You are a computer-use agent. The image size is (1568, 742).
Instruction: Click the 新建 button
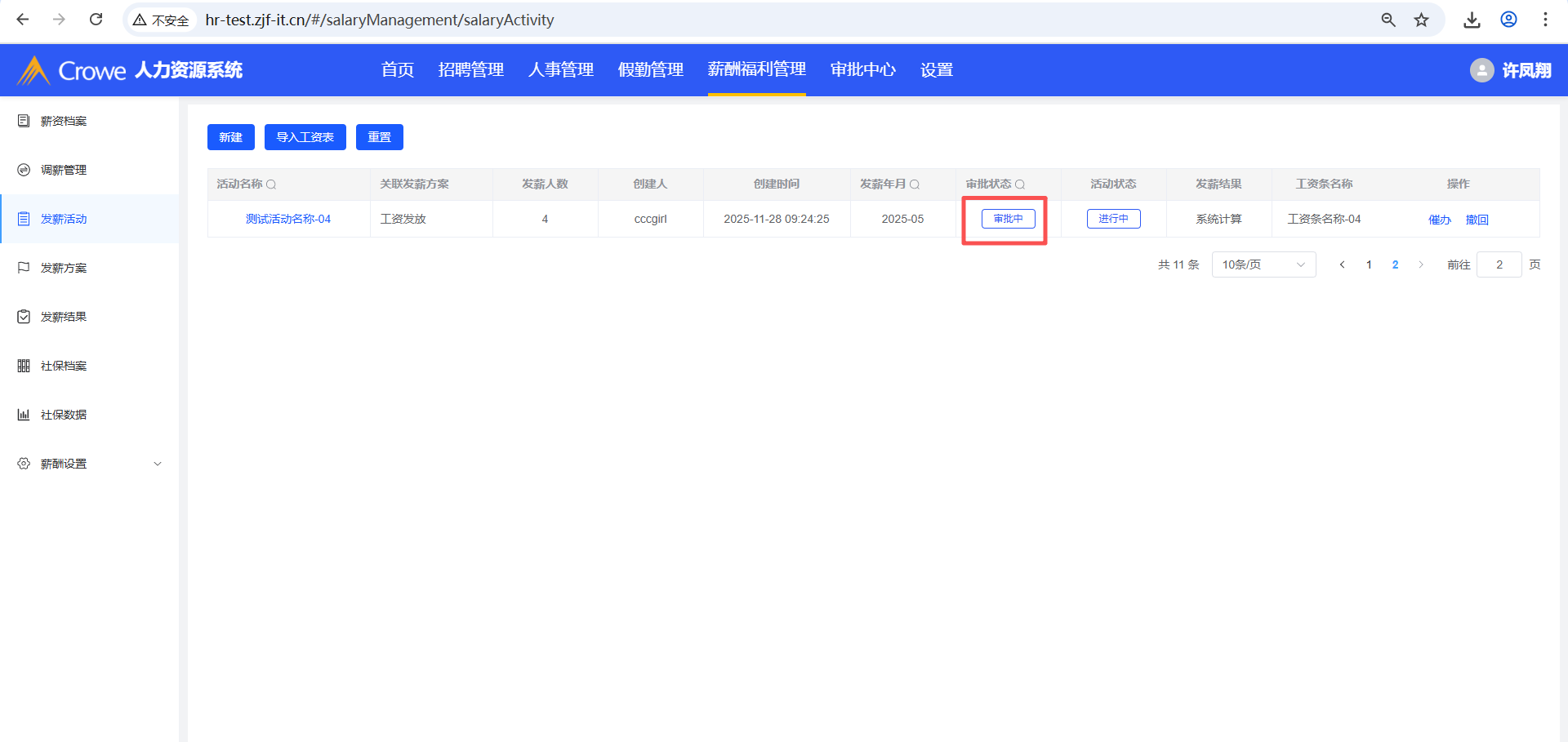click(x=230, y=137)
